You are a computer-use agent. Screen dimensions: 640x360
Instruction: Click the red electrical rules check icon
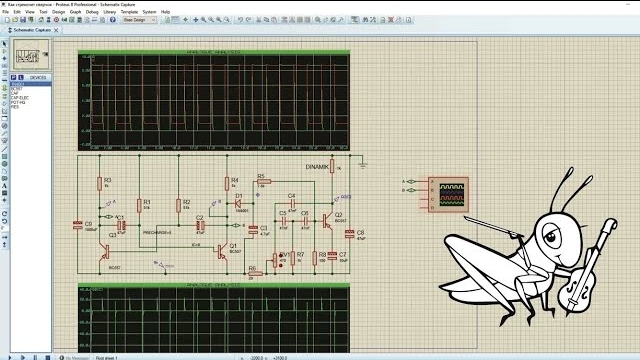[x=391, y=20]
